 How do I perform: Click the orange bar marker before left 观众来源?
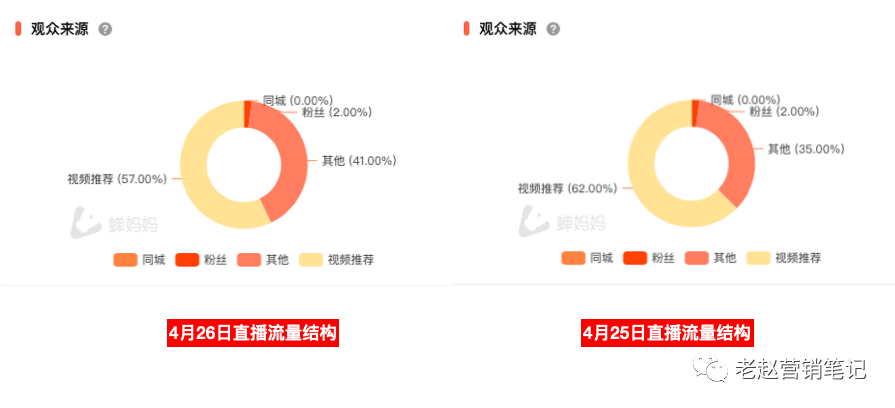point(18,29)
